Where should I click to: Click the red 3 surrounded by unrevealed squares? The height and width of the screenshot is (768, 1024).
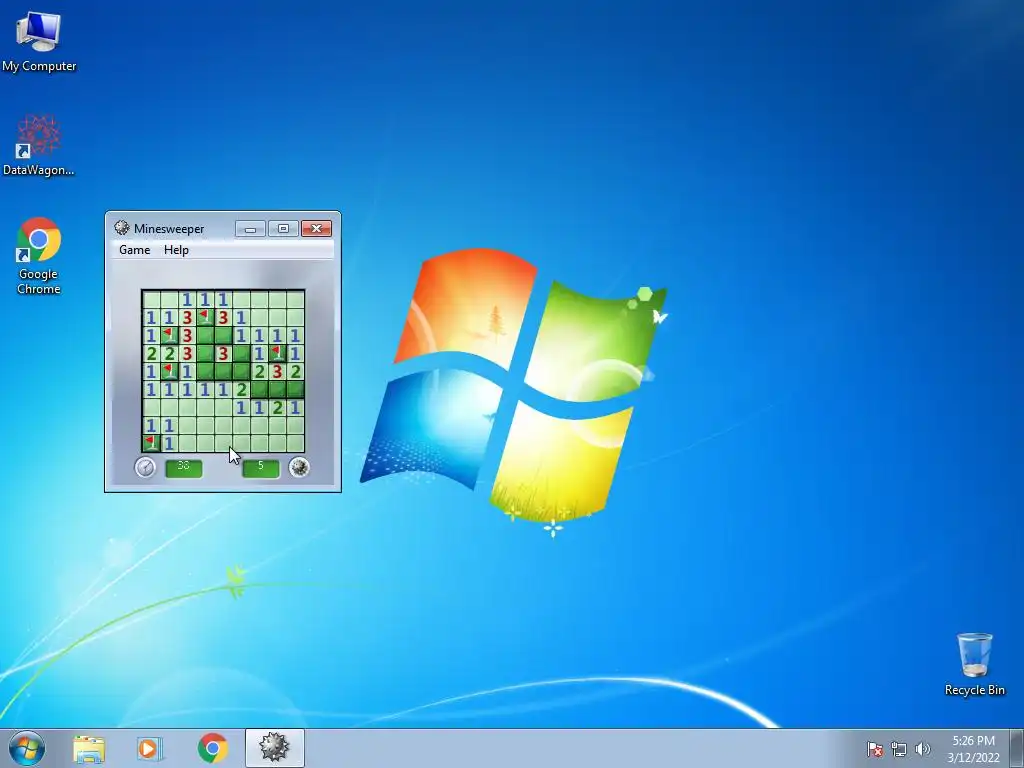[x=223, y=354]
